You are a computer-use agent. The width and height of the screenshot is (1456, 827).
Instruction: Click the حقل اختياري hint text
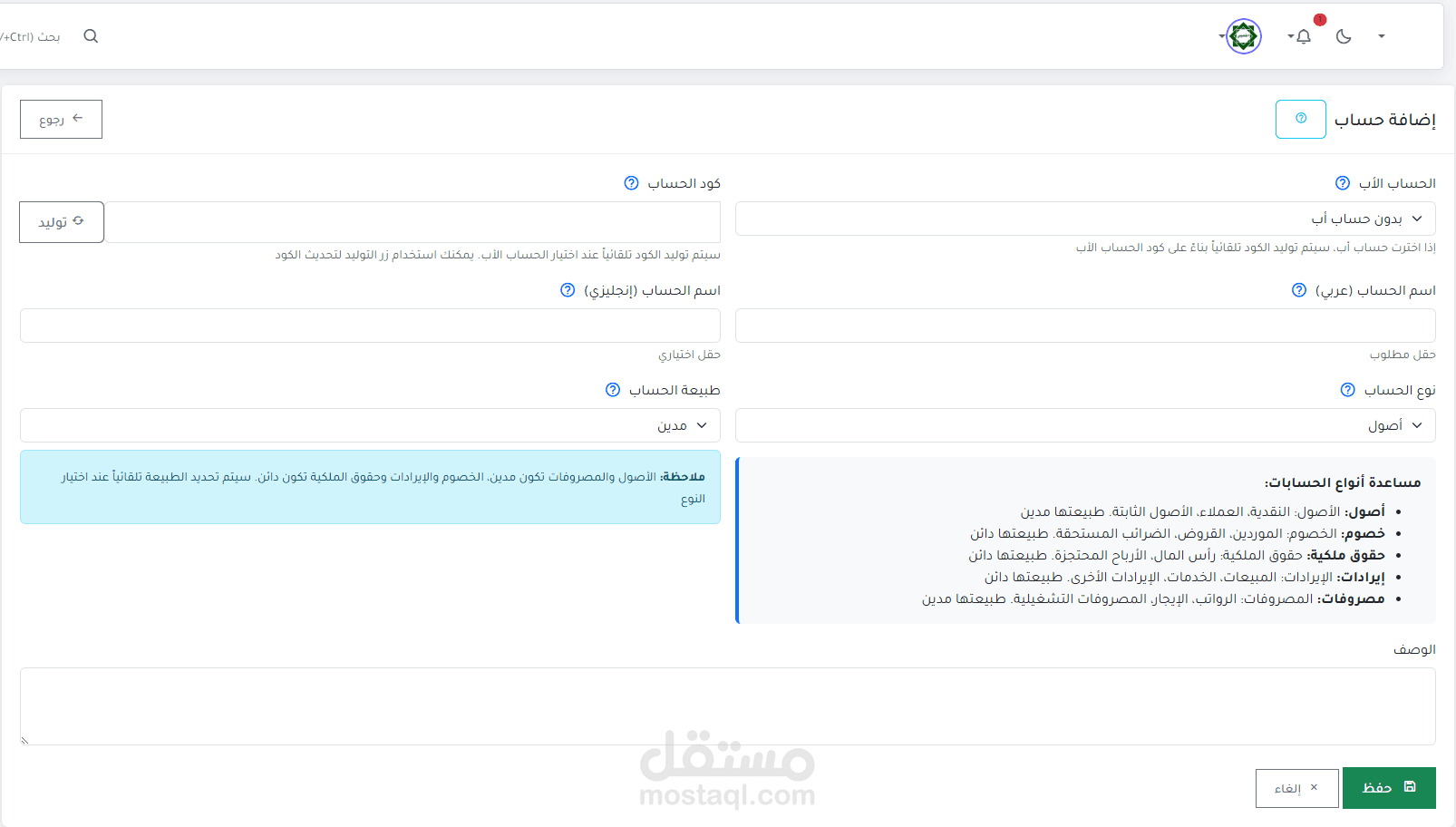pos(689,355)
